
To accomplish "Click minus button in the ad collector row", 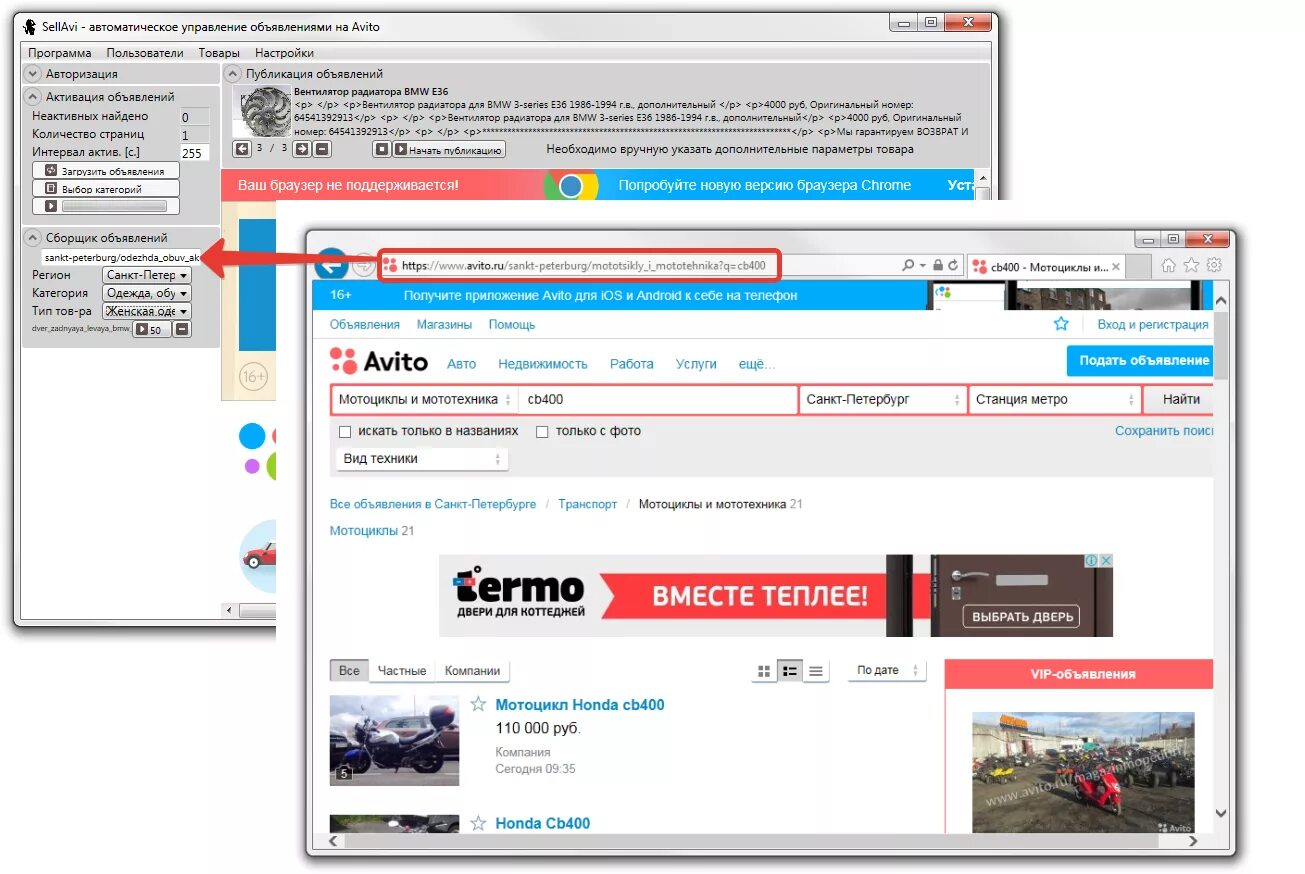I will 182,329.
